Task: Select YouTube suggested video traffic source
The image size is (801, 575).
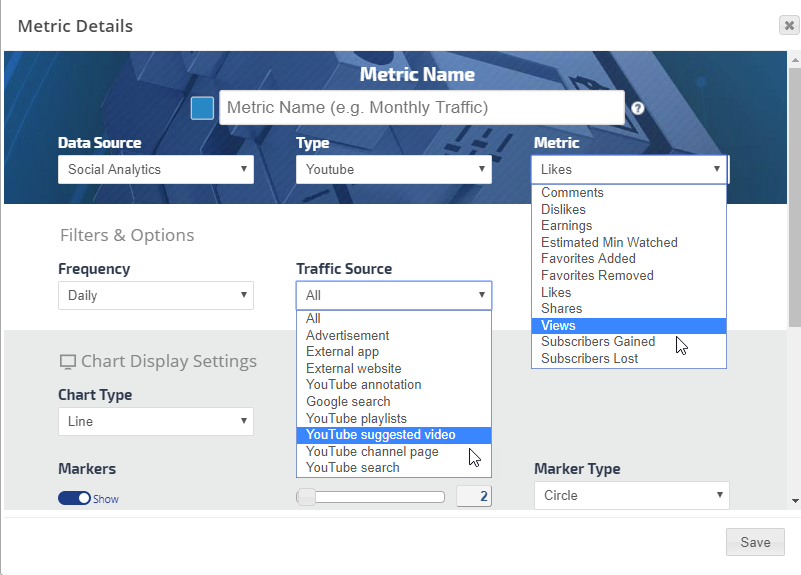Action: pos(393,435)
